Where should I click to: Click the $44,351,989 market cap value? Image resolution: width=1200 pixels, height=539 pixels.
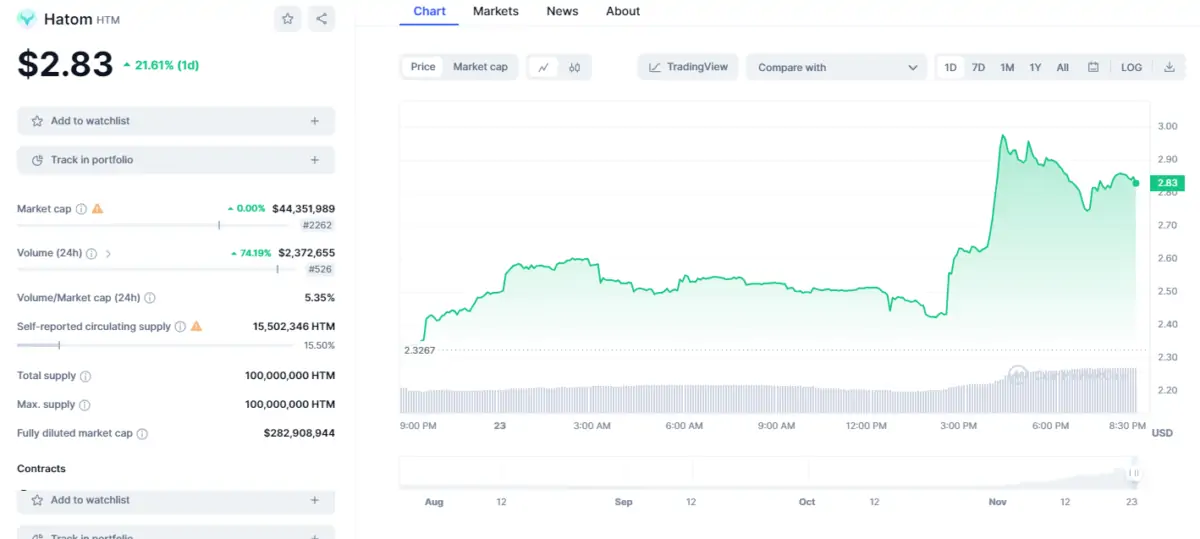303,209
